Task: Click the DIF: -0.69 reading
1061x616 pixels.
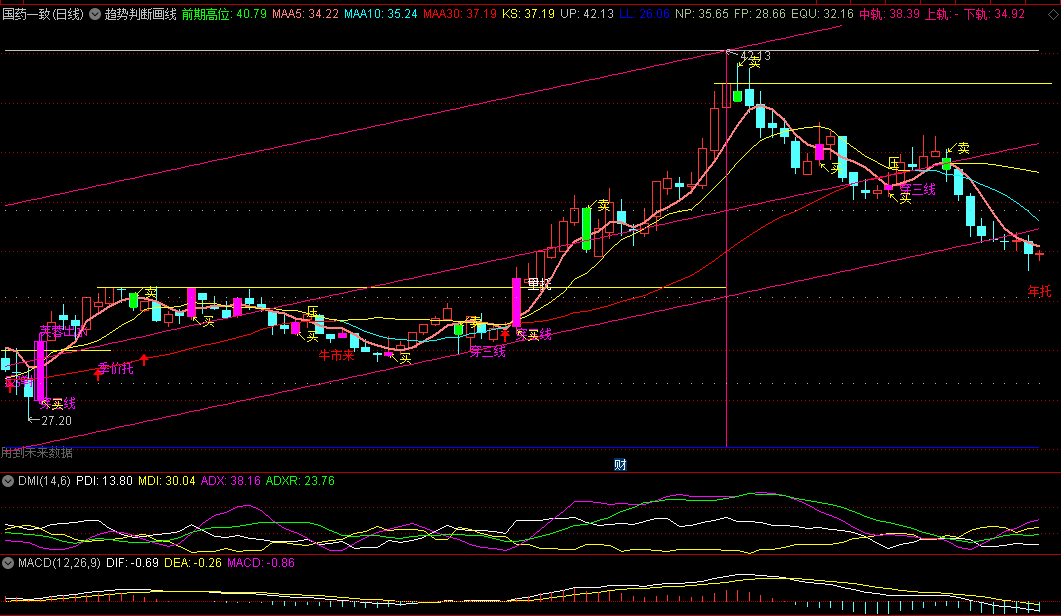Action: click(132, 563)
